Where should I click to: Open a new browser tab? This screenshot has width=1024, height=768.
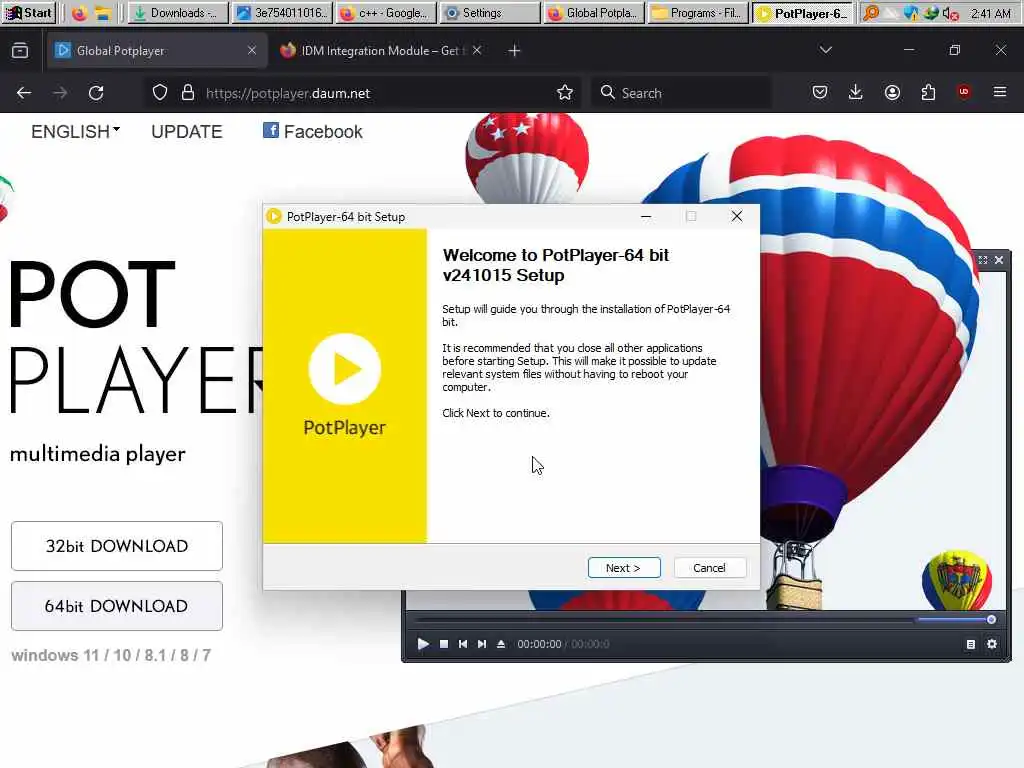514,50
